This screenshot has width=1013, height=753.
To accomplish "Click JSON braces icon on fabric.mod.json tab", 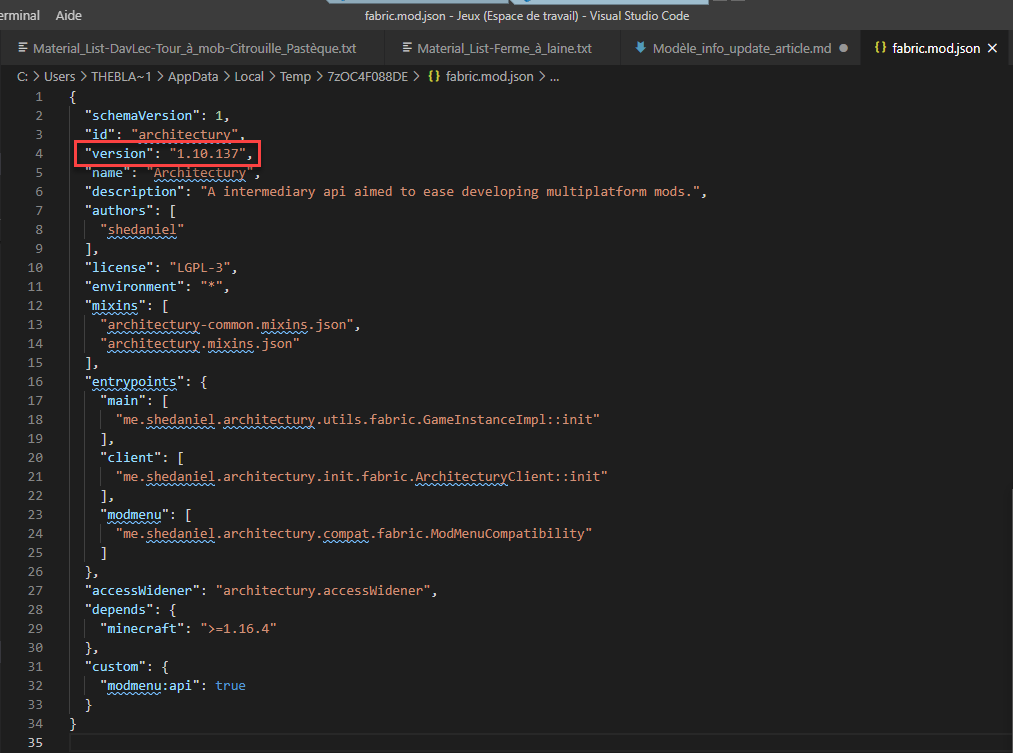I will tap(880, 47).
